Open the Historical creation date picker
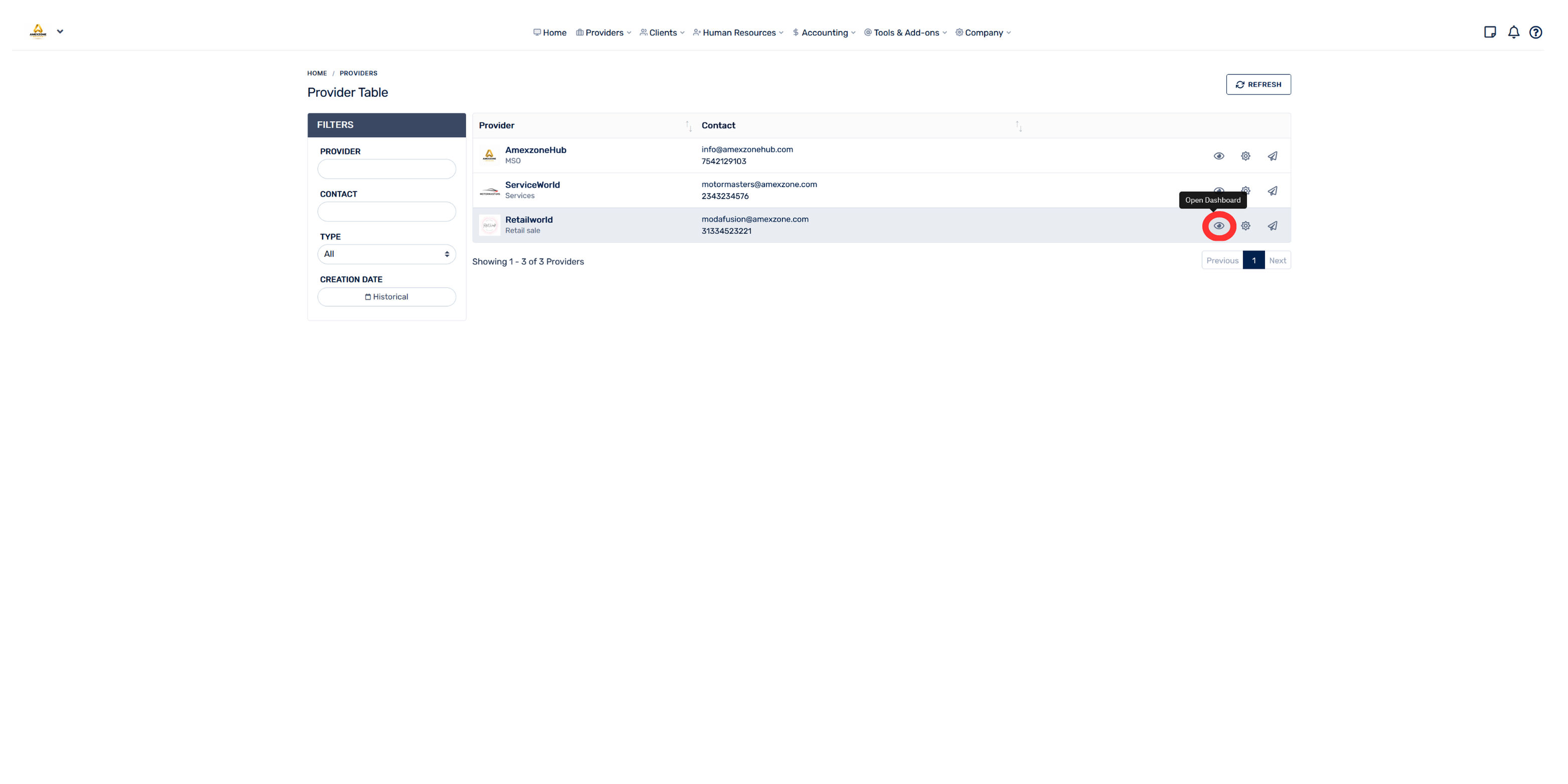The width and height of the screenshot is (1568, 784). tap(386, 297)
